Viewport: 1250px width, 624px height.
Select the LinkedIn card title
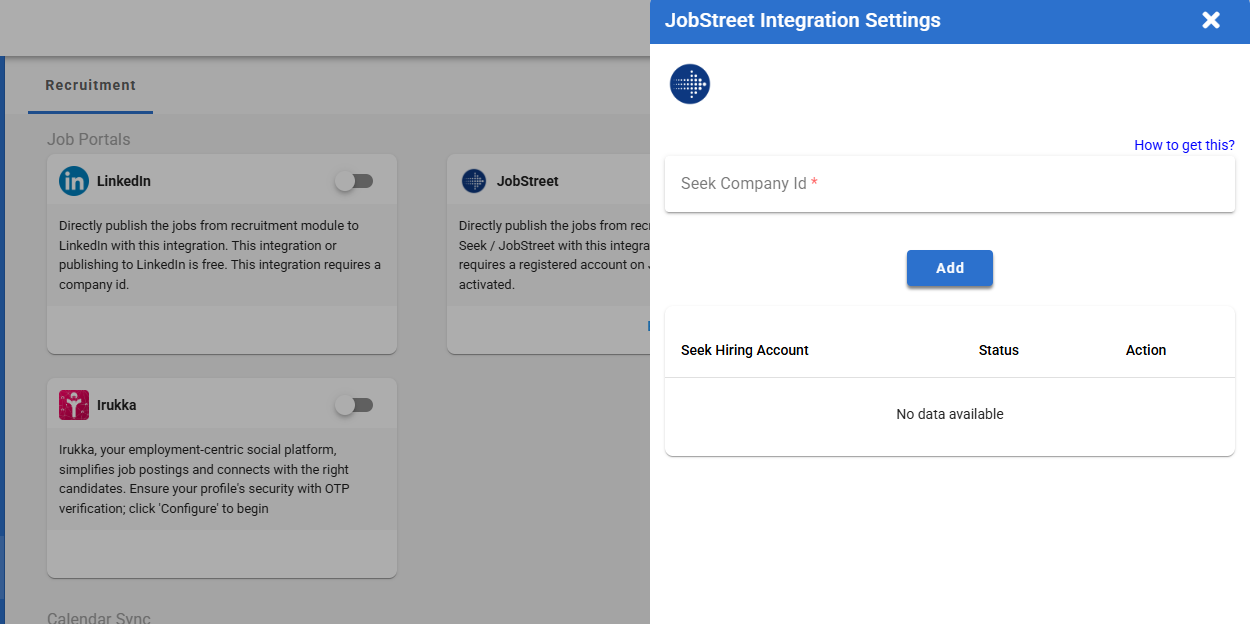124,181
